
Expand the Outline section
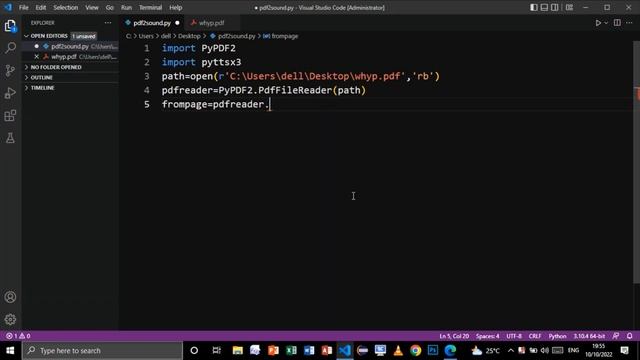tap(71, 78)
